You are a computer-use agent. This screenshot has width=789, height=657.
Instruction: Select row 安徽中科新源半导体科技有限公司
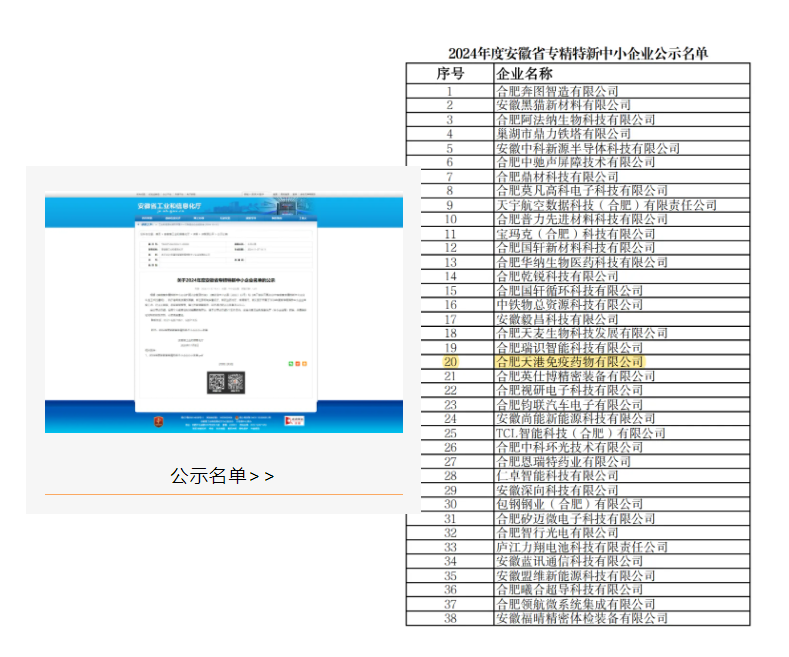tap(578, 148)
